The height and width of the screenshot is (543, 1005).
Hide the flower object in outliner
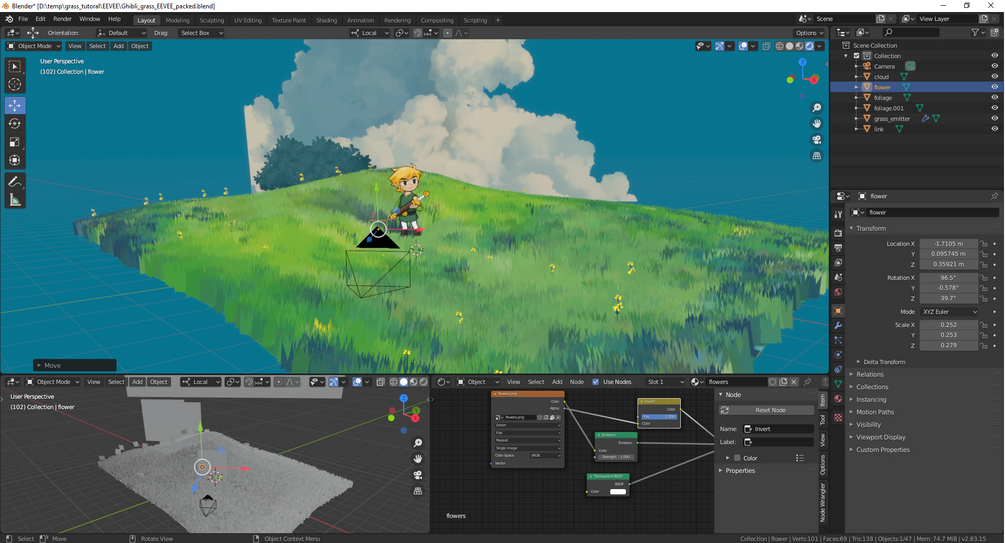pyautogui.click(x=995, y=87)
